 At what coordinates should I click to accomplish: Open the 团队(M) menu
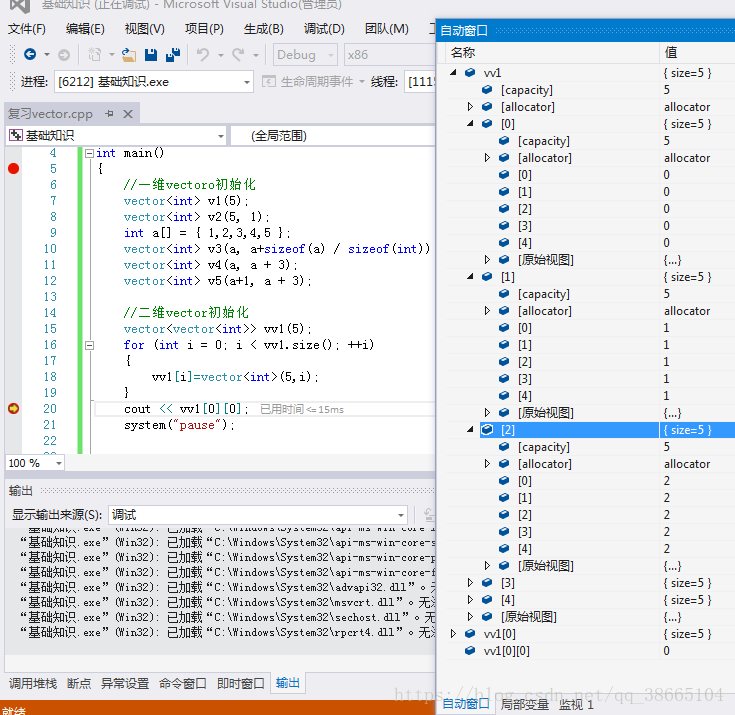[387, 29]
